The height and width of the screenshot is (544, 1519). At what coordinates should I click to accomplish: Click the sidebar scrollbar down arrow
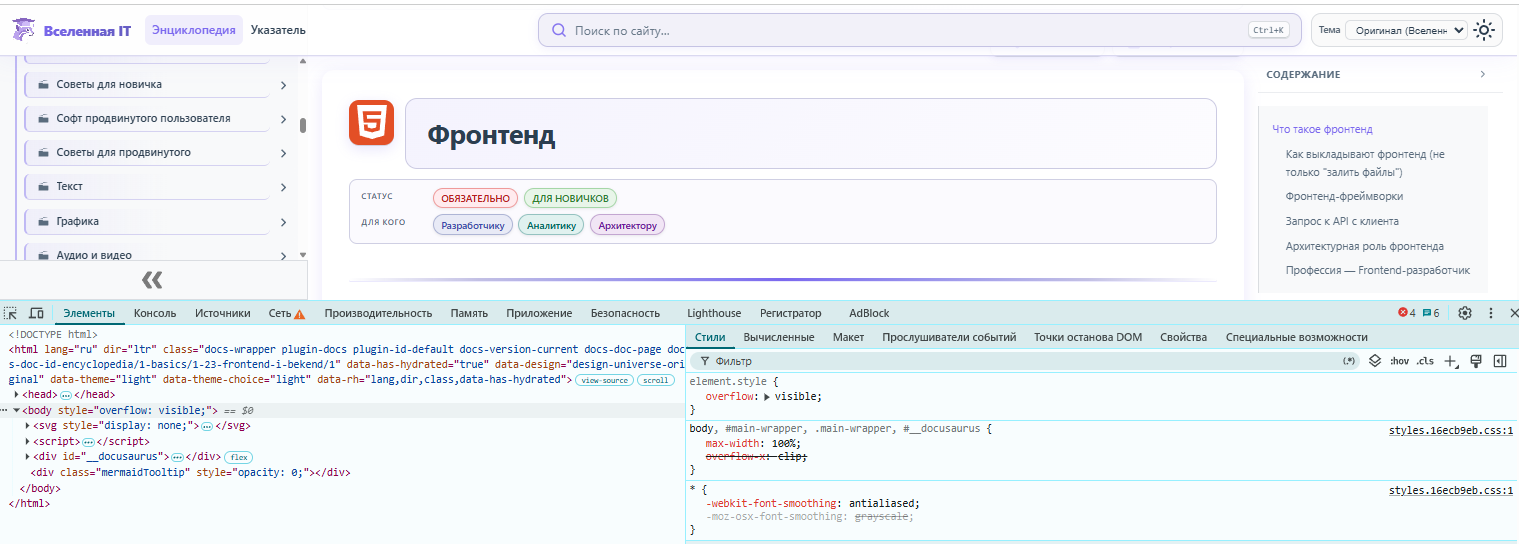pyautogui.click(x=303, y=255)
